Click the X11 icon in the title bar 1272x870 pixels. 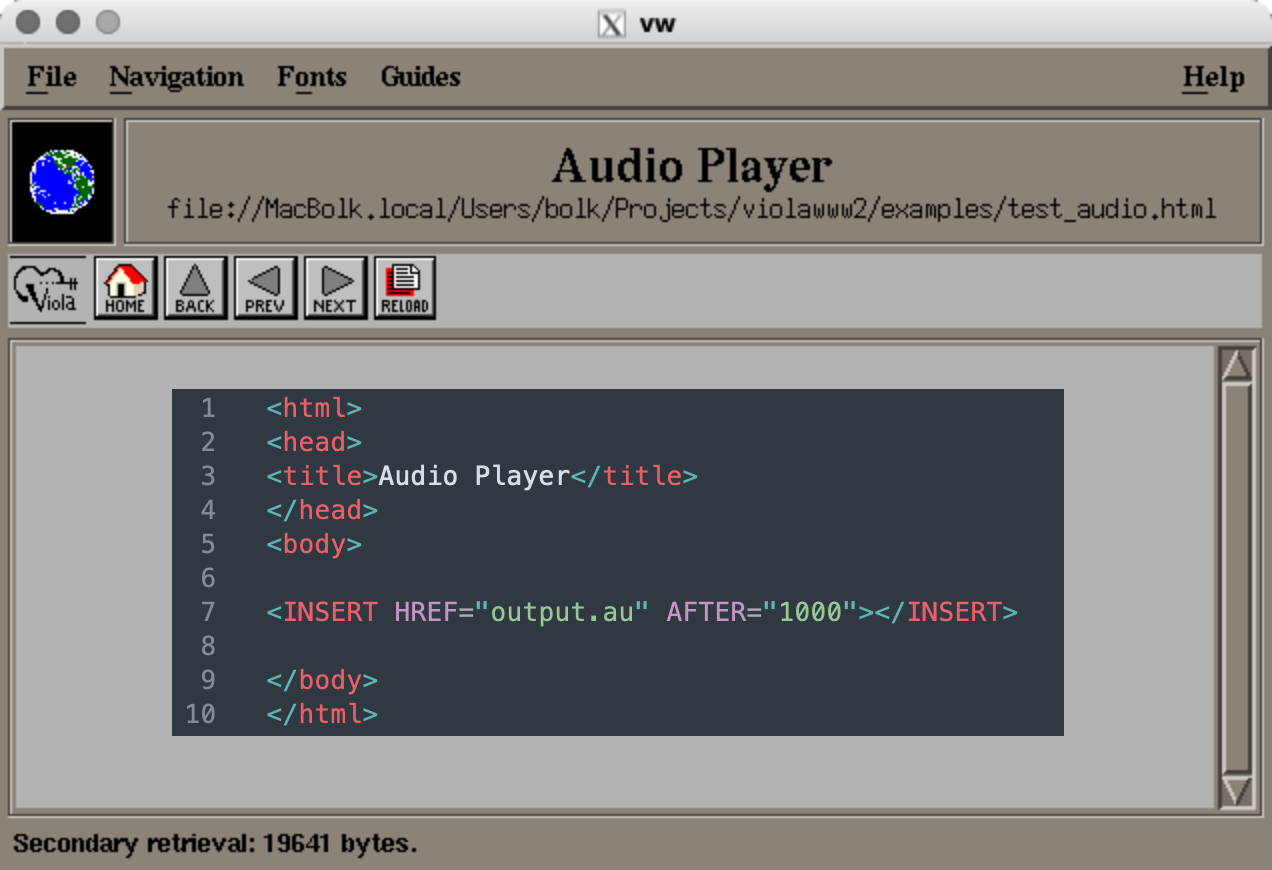coord(612,23)
